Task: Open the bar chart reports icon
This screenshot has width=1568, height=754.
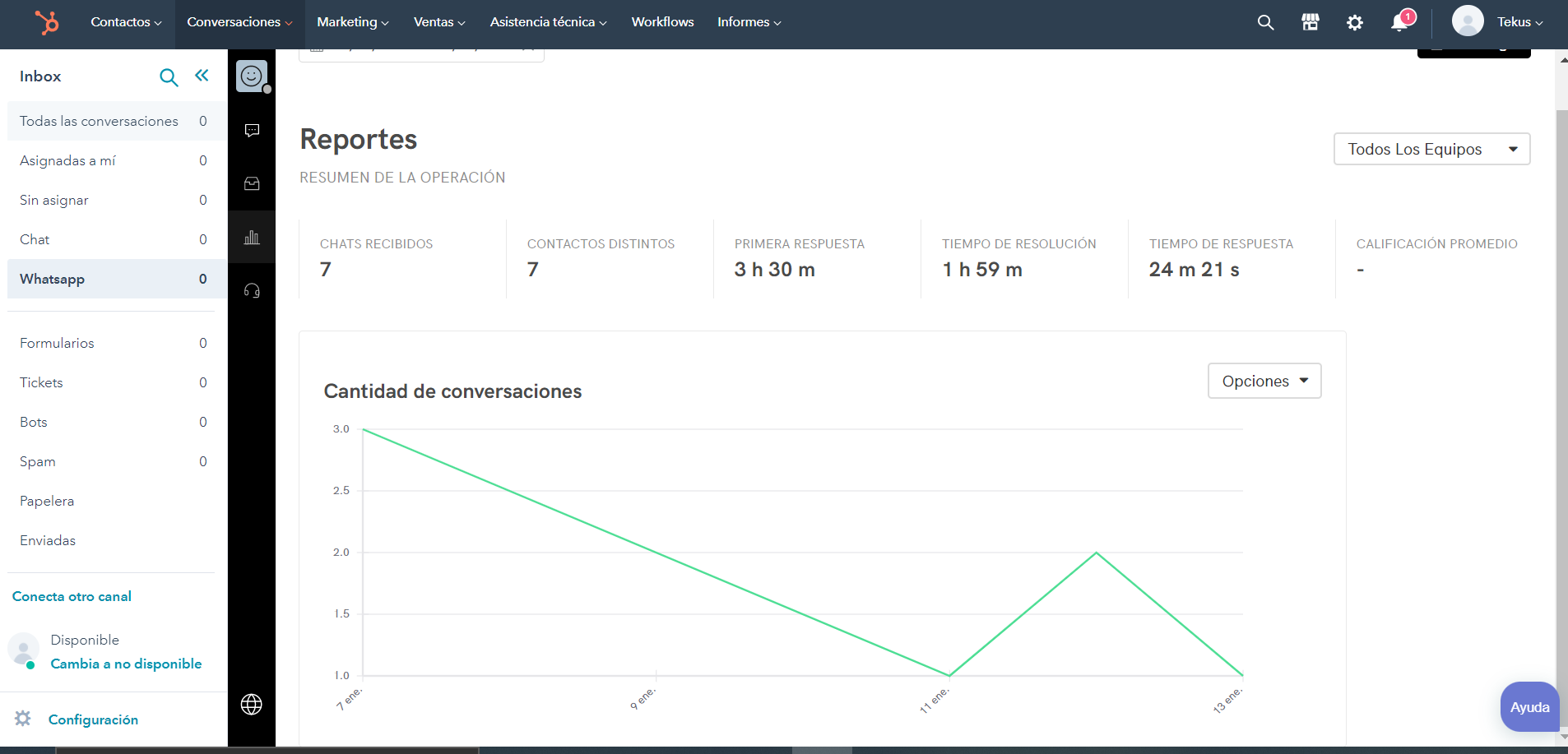Action: point(252,238)
